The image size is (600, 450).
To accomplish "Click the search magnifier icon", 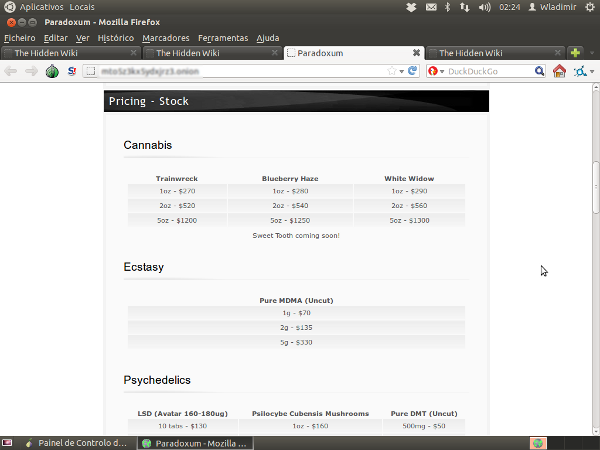I will [539, 71].
